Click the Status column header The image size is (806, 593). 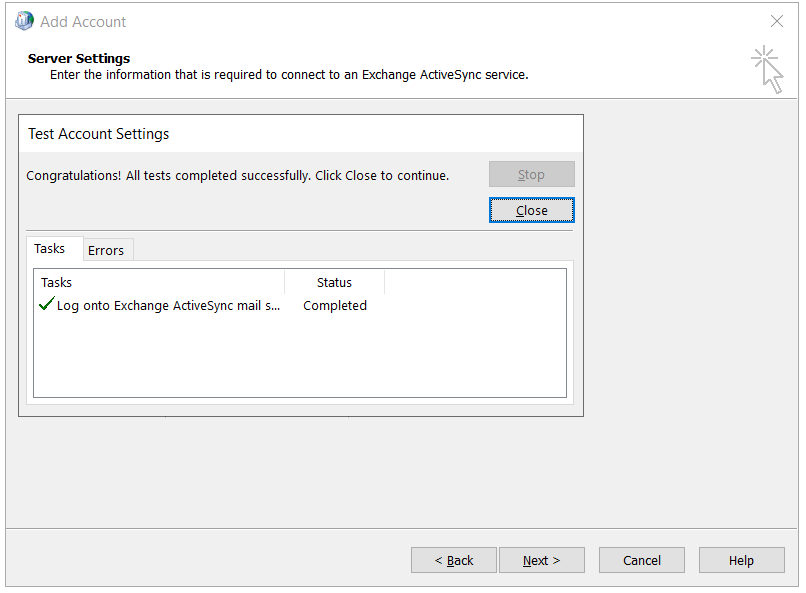coord(334,283)
